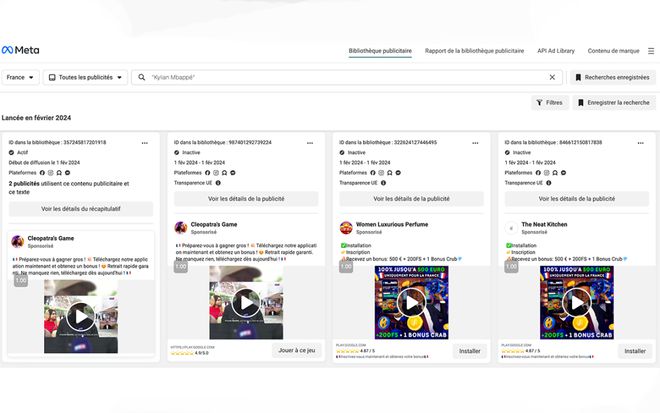Click Instagram platform icon in first card

tap(51, 173)
